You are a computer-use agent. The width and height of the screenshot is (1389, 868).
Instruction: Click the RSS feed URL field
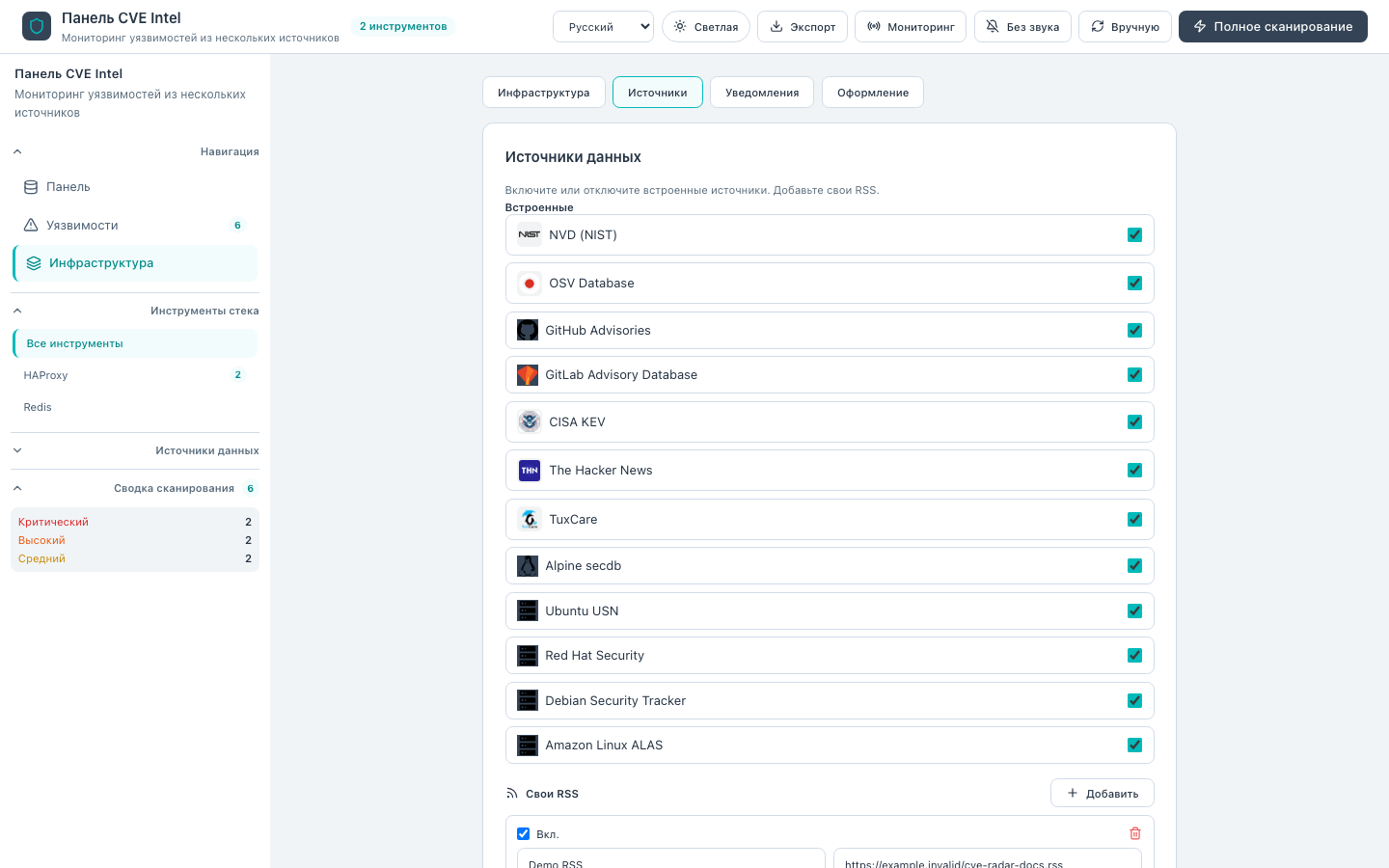click(988, 858)
